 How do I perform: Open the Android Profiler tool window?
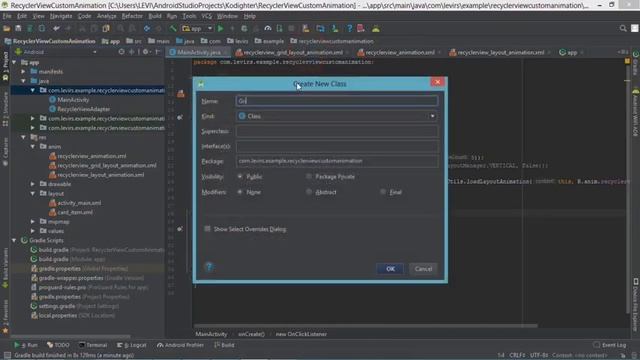click(x=180, y=345)
